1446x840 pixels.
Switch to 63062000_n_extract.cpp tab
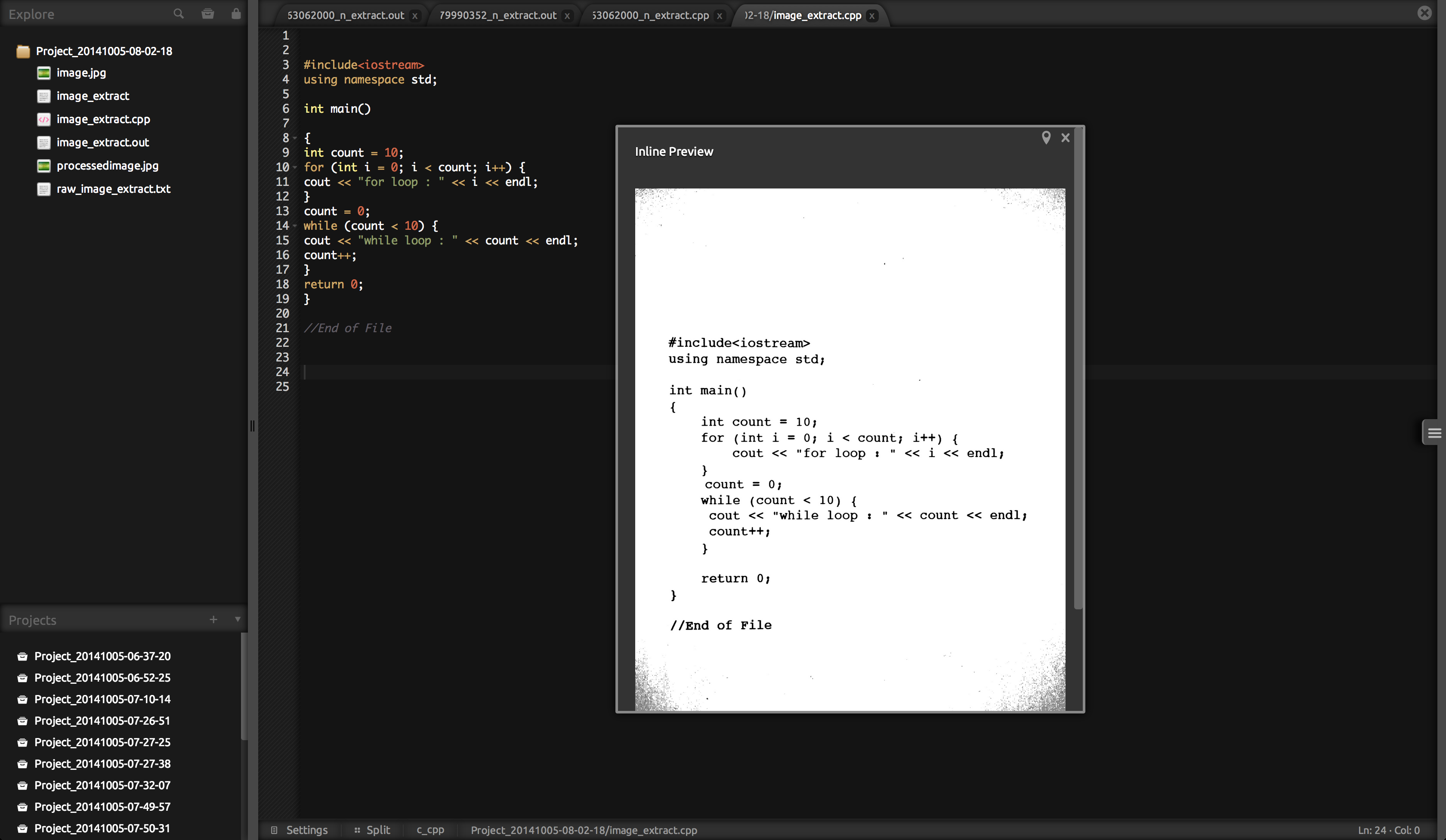[x=651, y=15]
